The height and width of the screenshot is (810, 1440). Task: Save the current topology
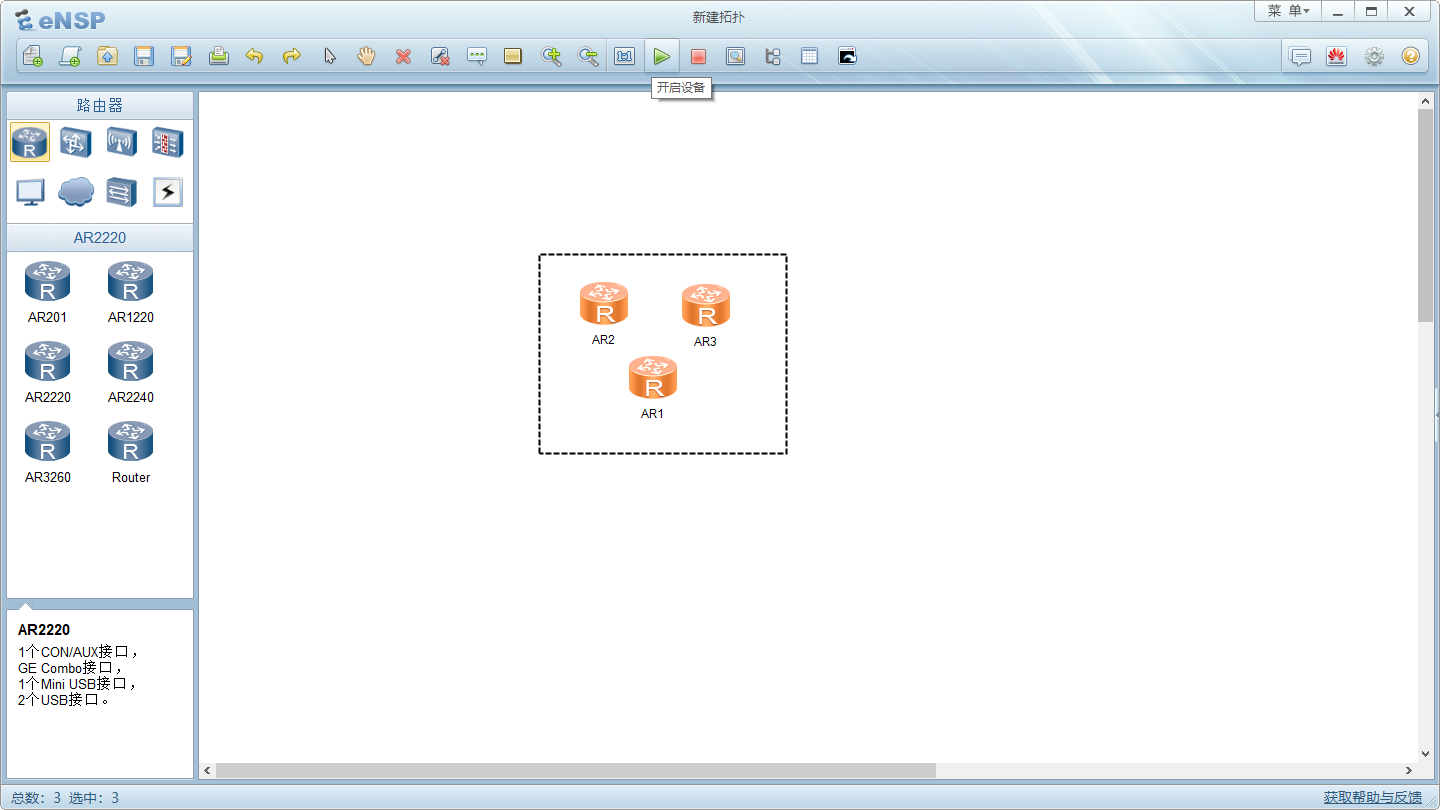tap(144, 56)
